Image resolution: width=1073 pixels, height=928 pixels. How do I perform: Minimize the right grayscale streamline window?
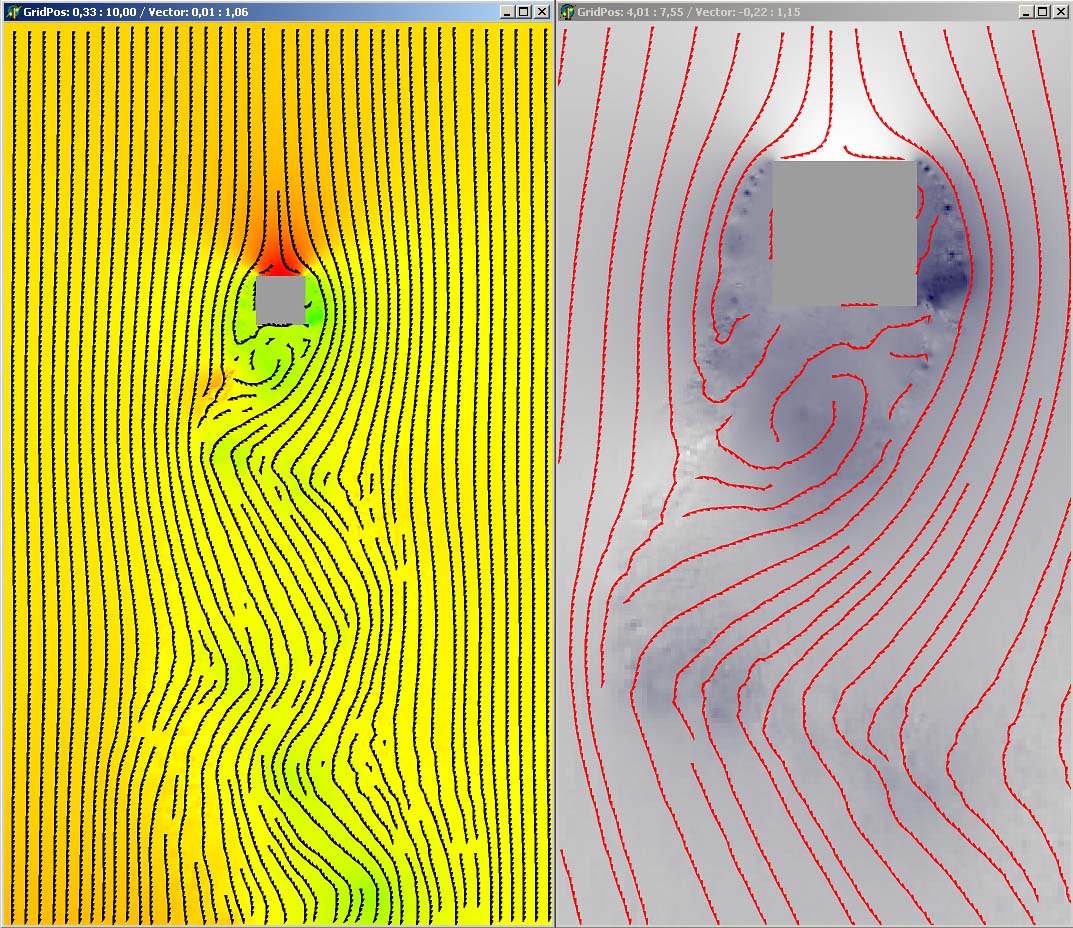pos(1027,11)
